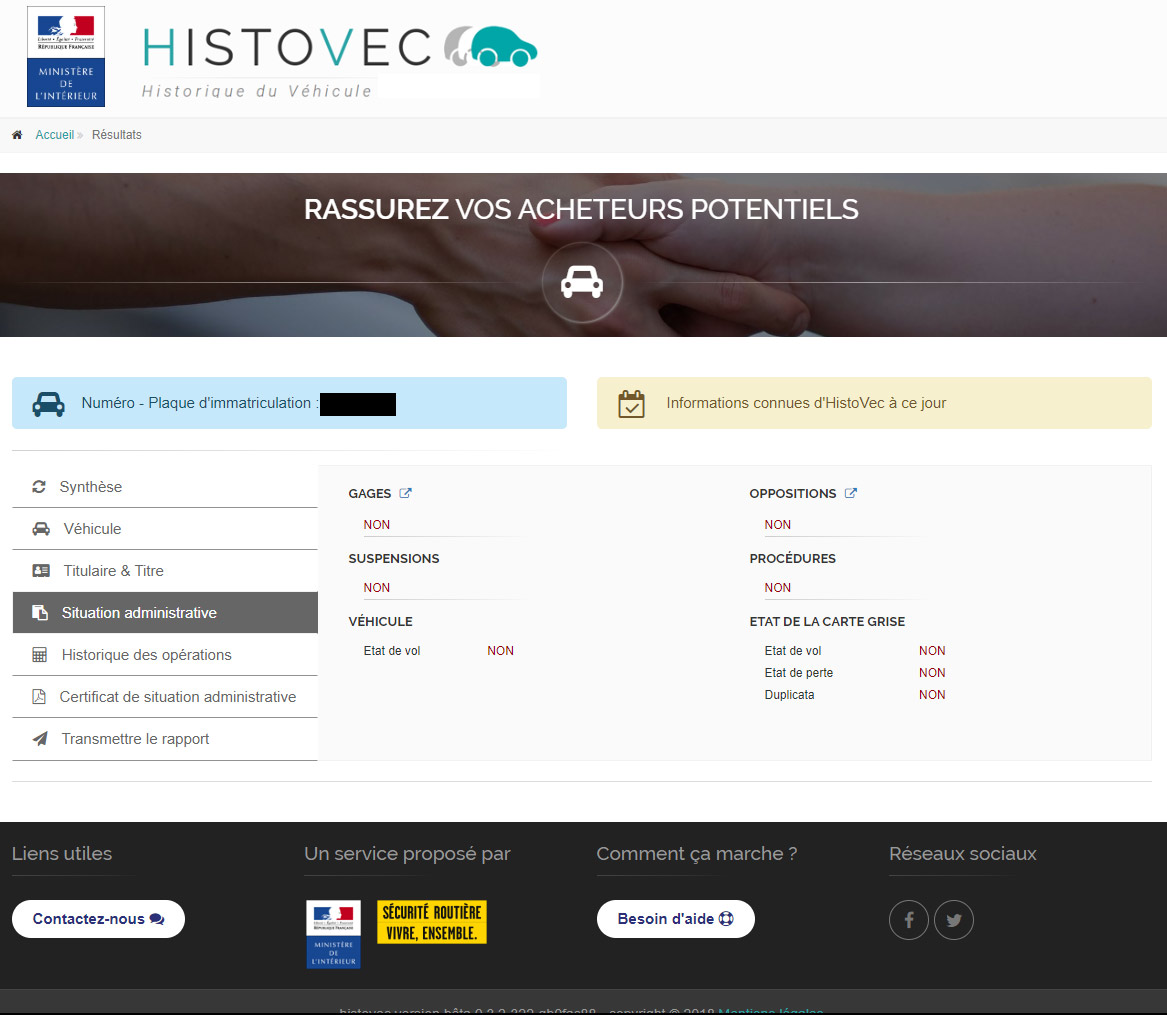
Task: Open Certificat de situation administrative tab
Action: pos(165,697)
